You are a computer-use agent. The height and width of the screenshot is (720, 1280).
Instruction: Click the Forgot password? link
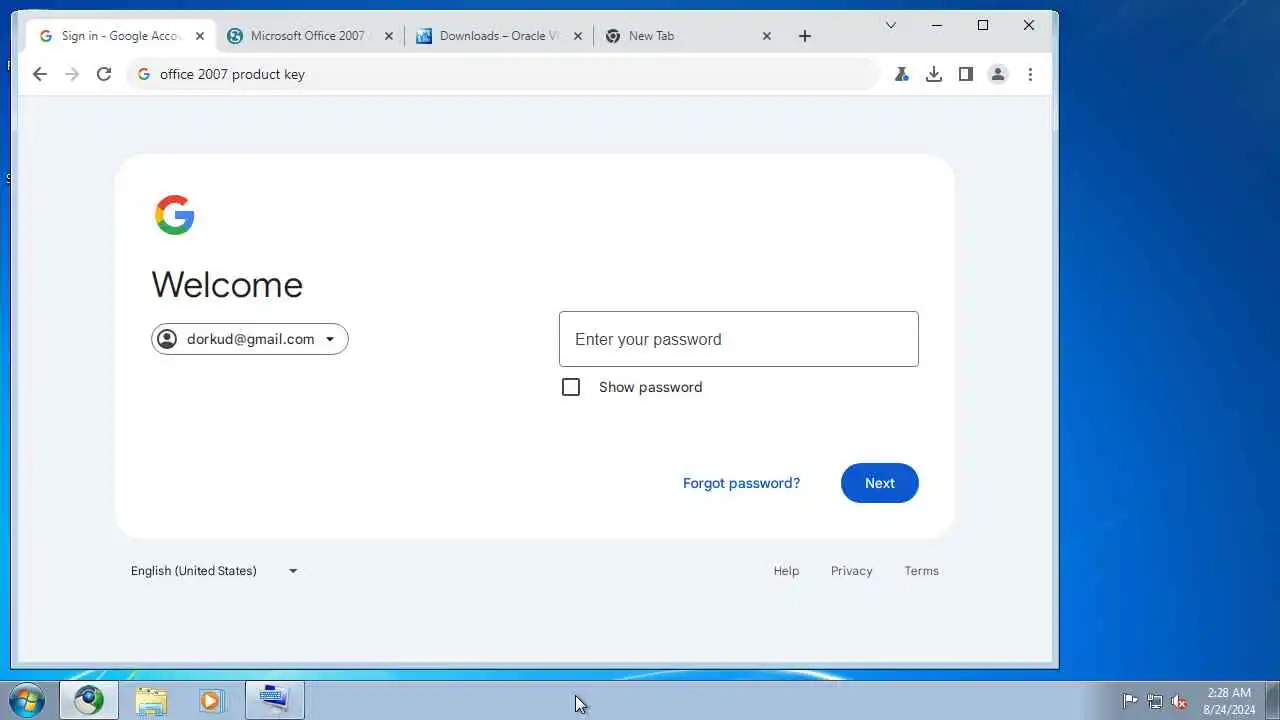pos(741,483)
